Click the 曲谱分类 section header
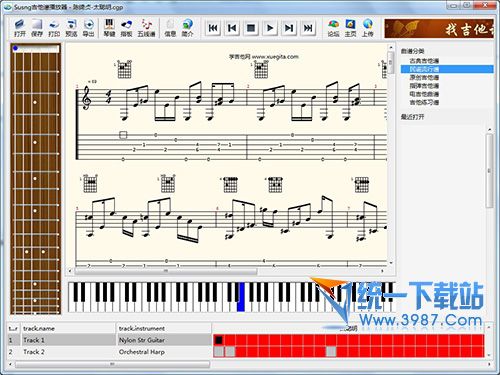The image size is (500, 375). (x=412, y=51)
